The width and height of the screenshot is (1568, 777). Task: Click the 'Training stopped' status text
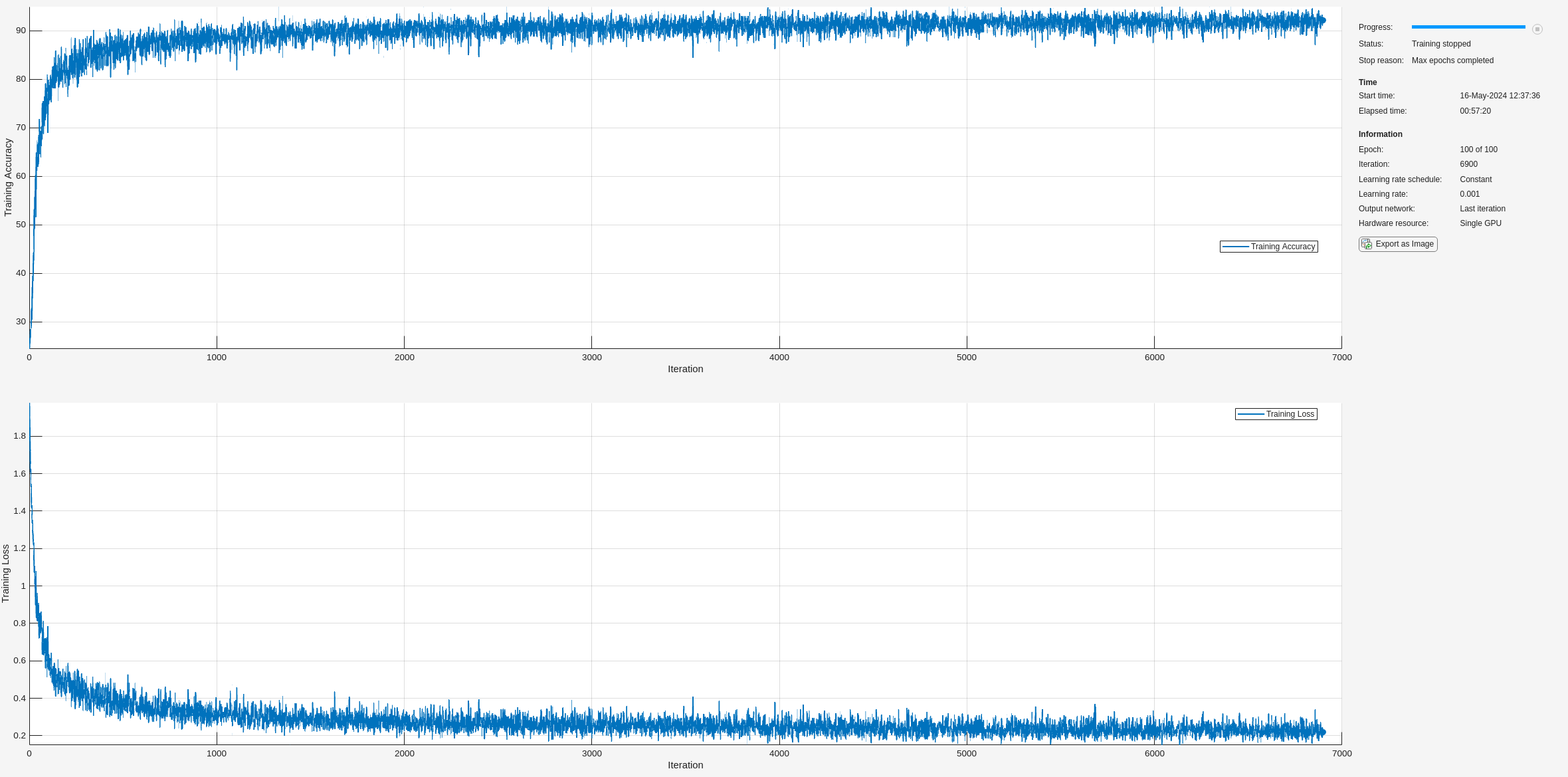point(1440,44)
